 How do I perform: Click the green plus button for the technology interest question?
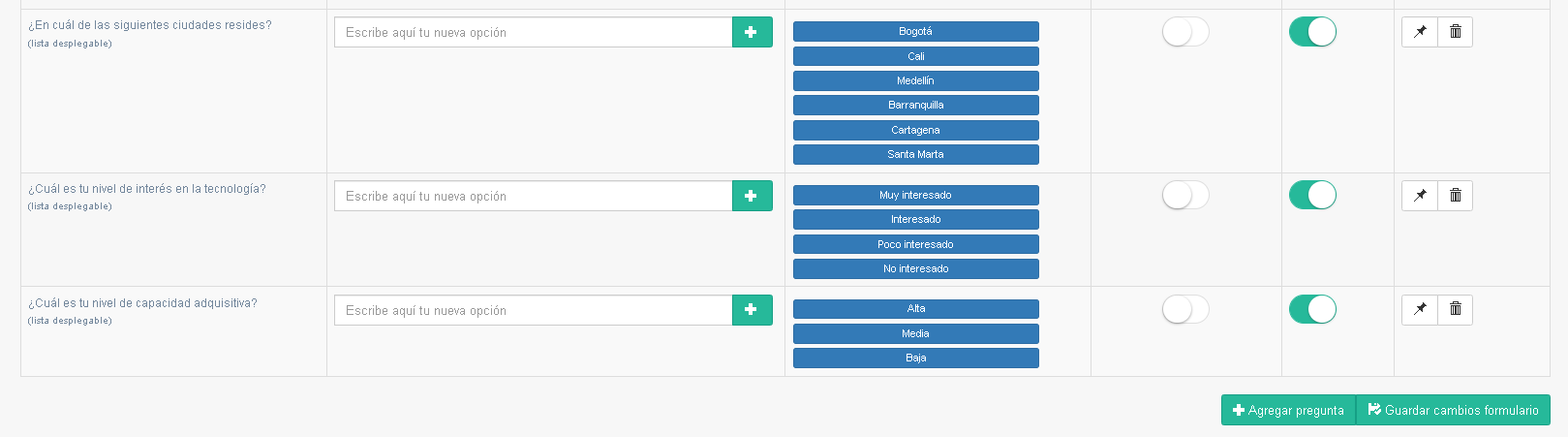[x=752, y=196]
